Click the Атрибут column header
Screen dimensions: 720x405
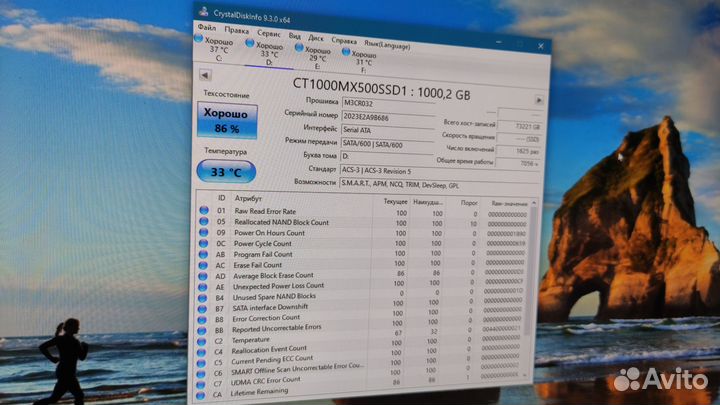(248, 198)
